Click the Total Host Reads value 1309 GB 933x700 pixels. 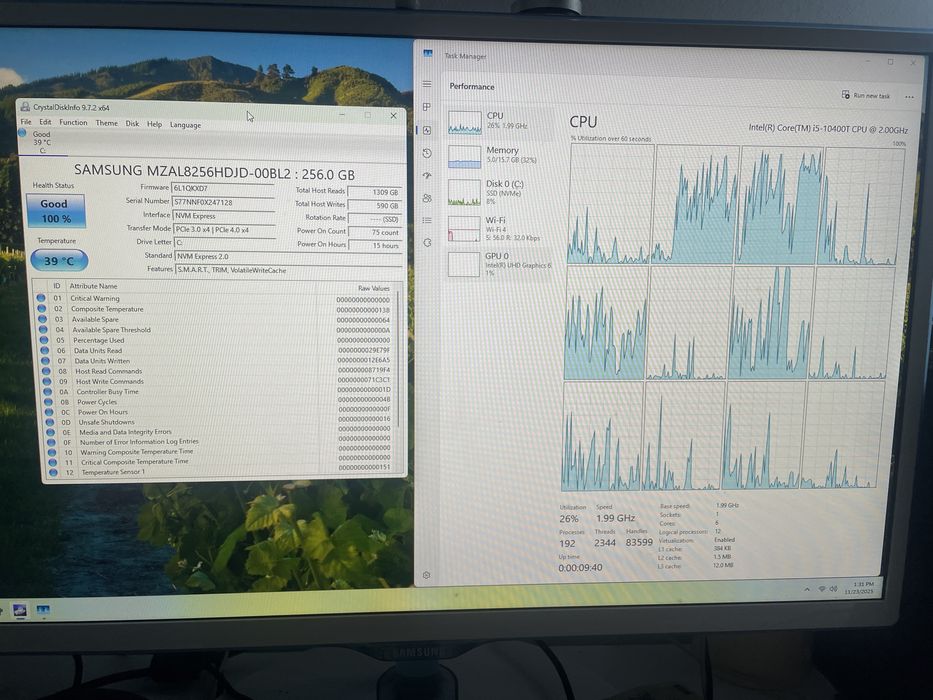[x=374, y=192]
